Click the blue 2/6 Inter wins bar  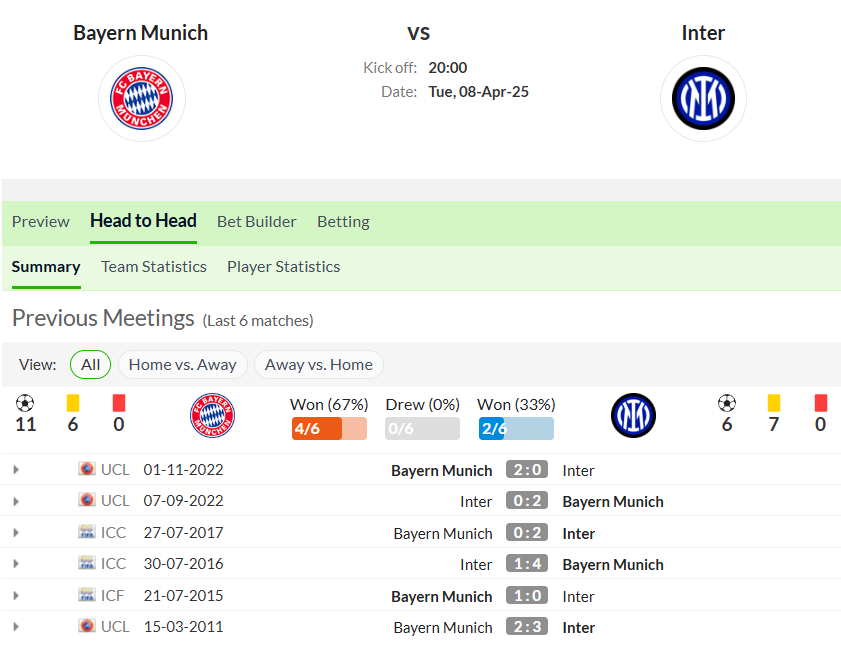pyautogui.click(x=516, y=428)
